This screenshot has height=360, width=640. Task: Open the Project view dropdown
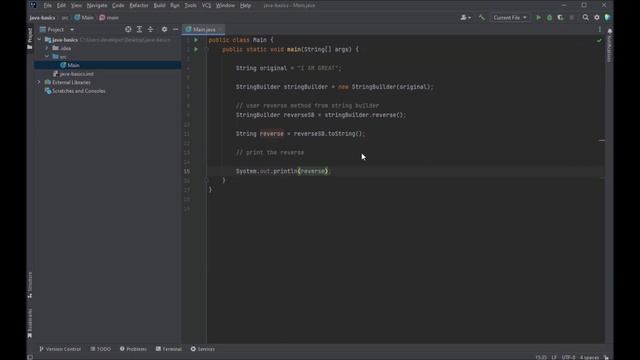(x=57, y=29)
